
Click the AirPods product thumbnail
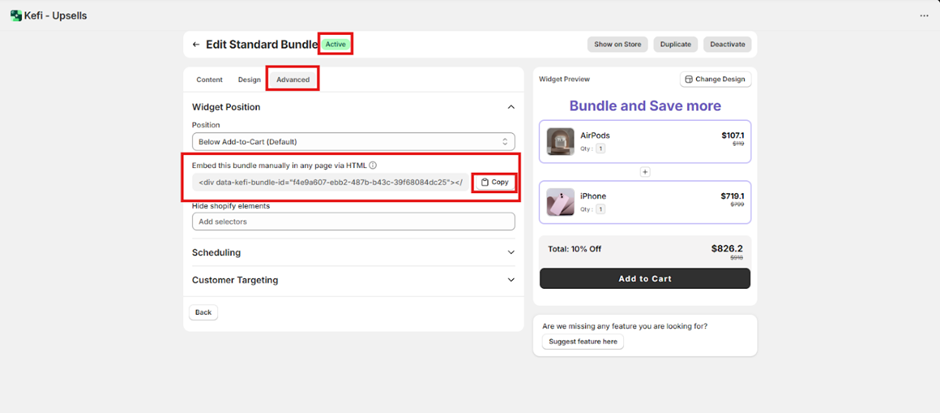[x=560, y=141]
